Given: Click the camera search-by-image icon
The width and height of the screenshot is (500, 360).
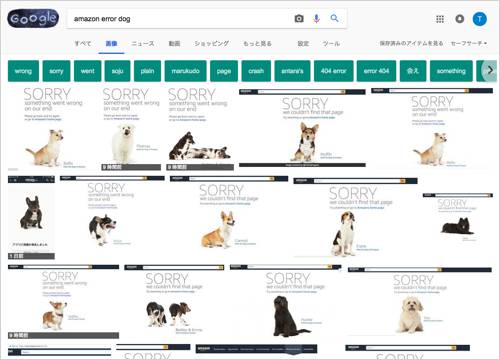Looking at the screenshot, I should [x=299, y=19].
